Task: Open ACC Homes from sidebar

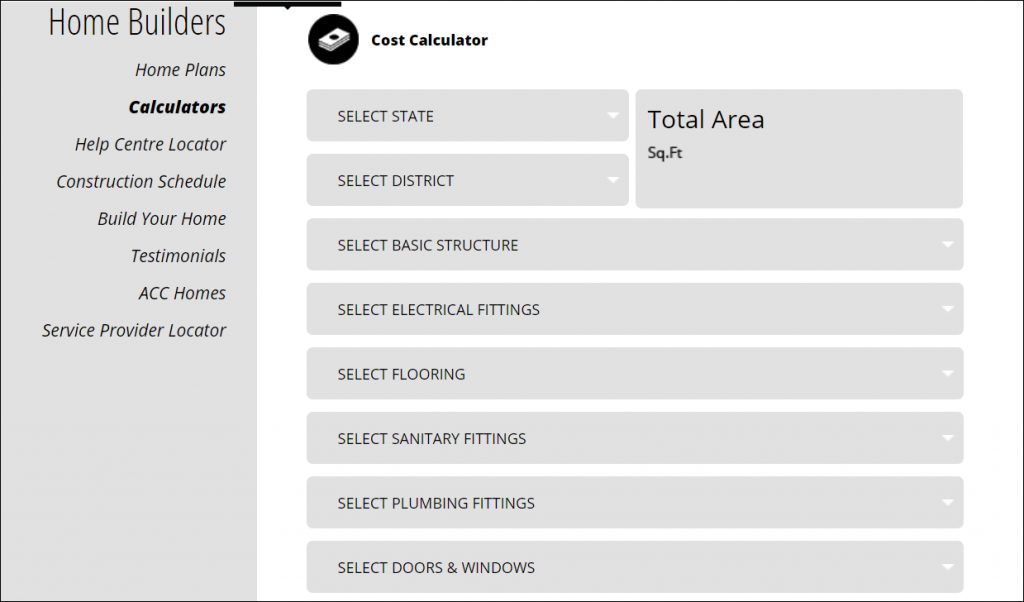Action: (182, 293)
